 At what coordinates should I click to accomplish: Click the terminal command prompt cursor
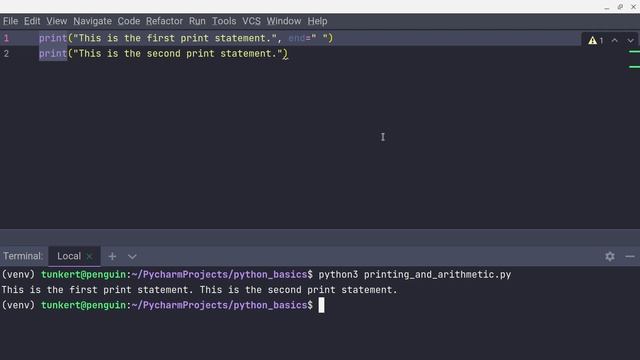pos(321,305)
